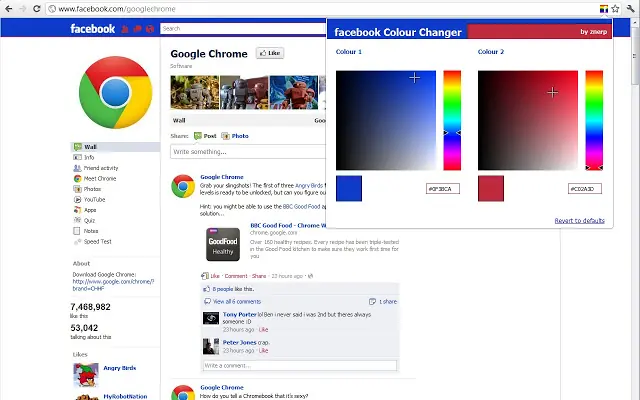
Task: Click the Quiz icon in sidebar
Action: click(77, 220)
